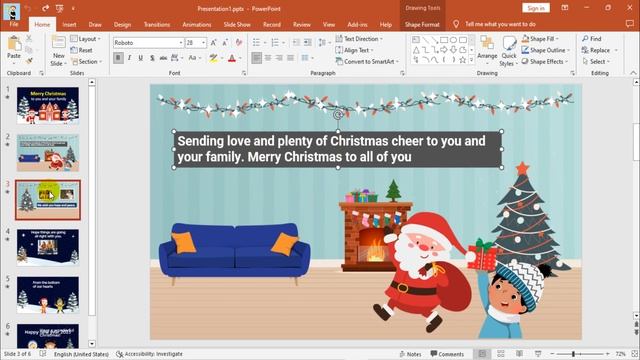Viewport: 640px width, 360px height.
Task: Open the Slide Show ribbon tab
Action: [x=237, y=24]
